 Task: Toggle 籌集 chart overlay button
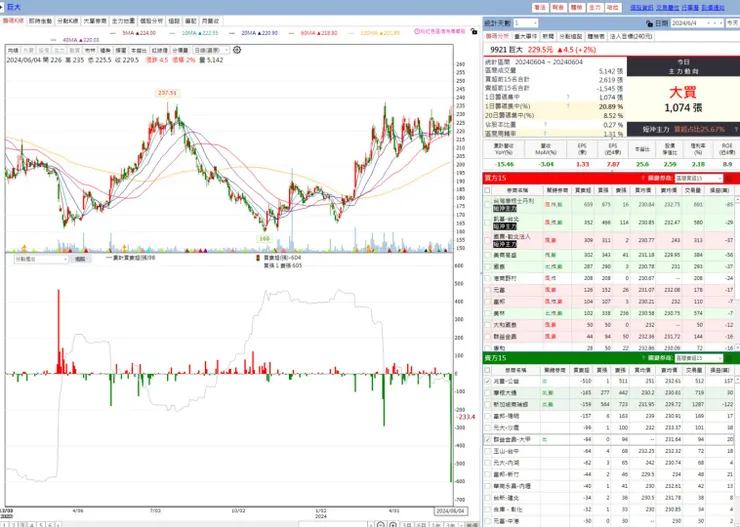tap(105, 50)
